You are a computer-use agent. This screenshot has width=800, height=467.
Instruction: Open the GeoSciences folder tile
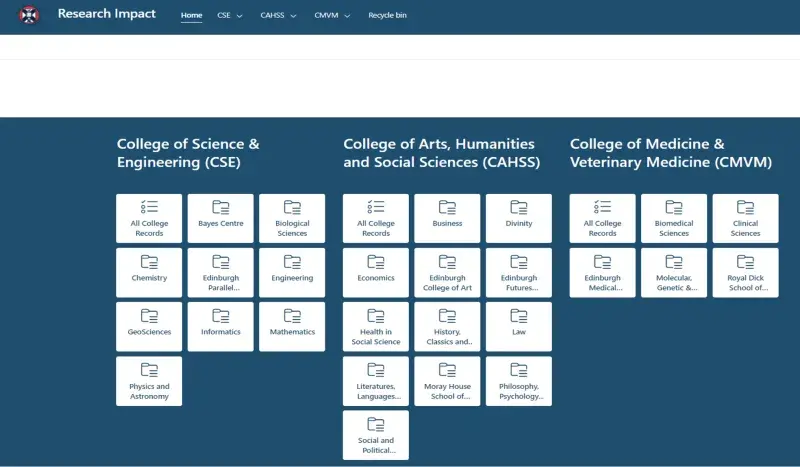pos(149,327)
